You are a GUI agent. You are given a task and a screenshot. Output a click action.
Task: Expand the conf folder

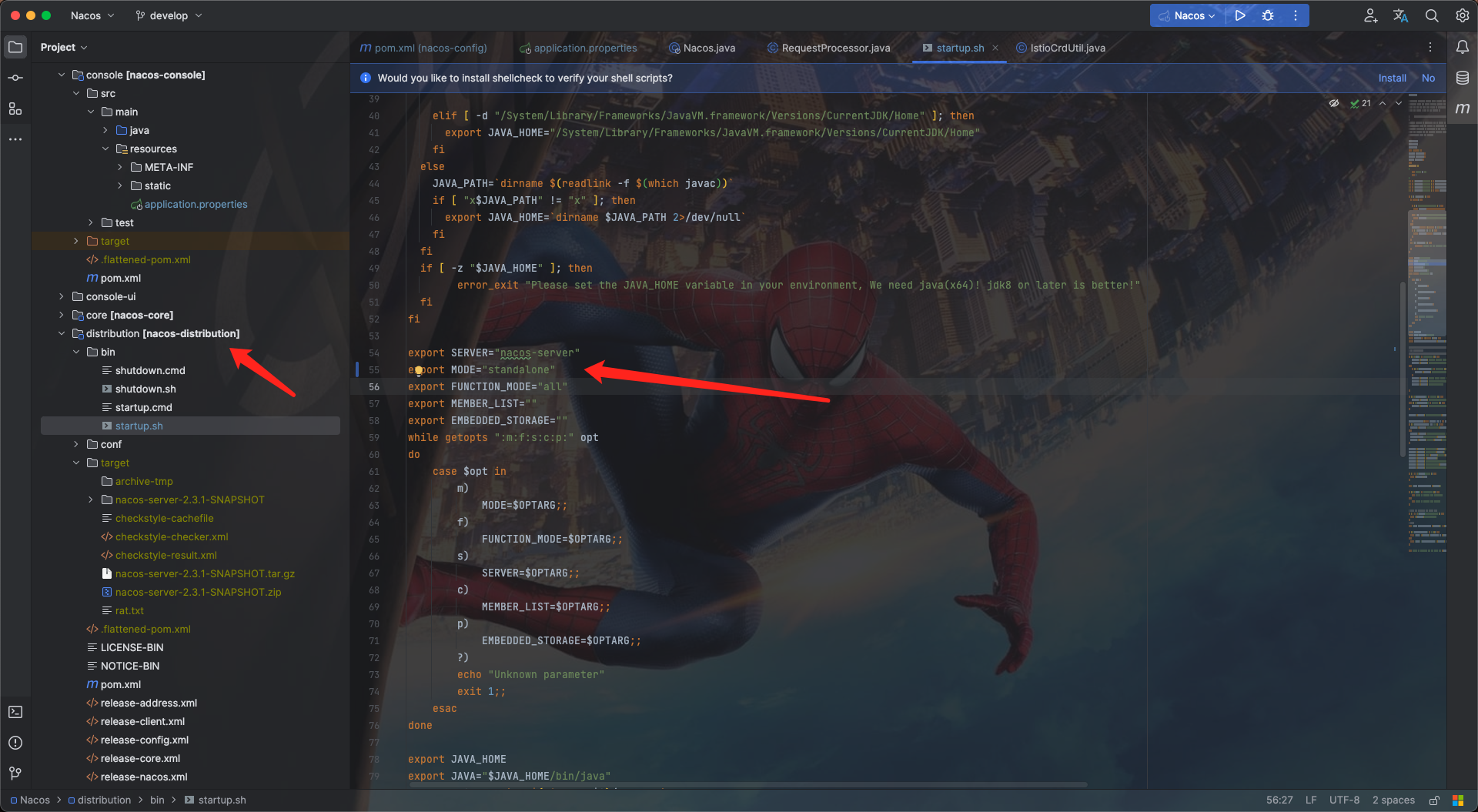coord(76,444)
